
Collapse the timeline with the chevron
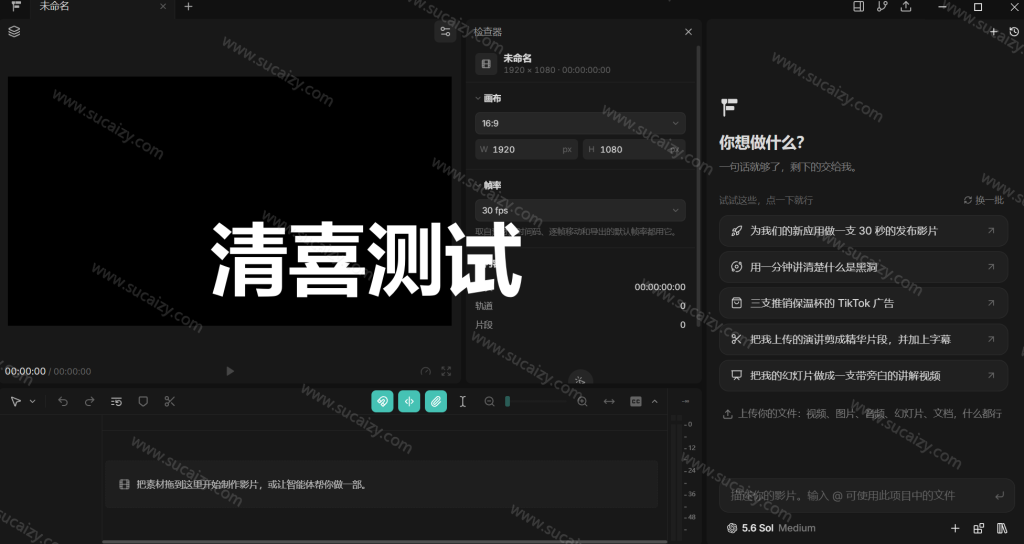click(x=654, y=402)
